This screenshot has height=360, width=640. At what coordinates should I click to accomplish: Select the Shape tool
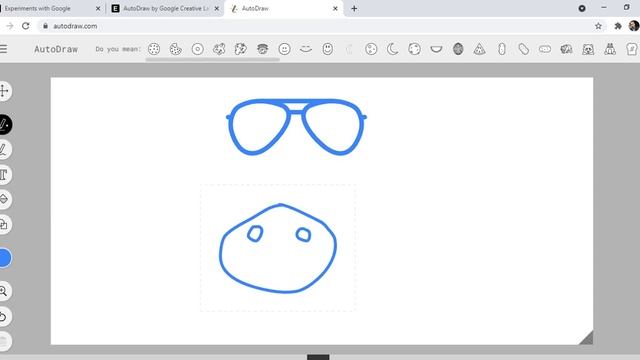4,224
